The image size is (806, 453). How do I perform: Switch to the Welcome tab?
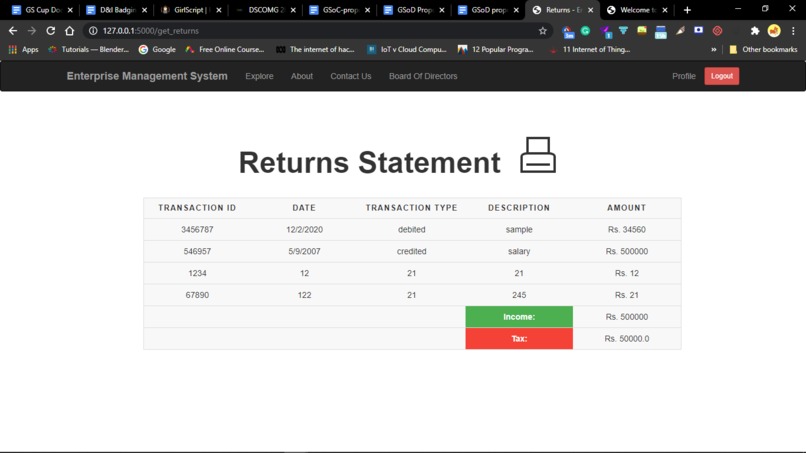tap(637, 10)
